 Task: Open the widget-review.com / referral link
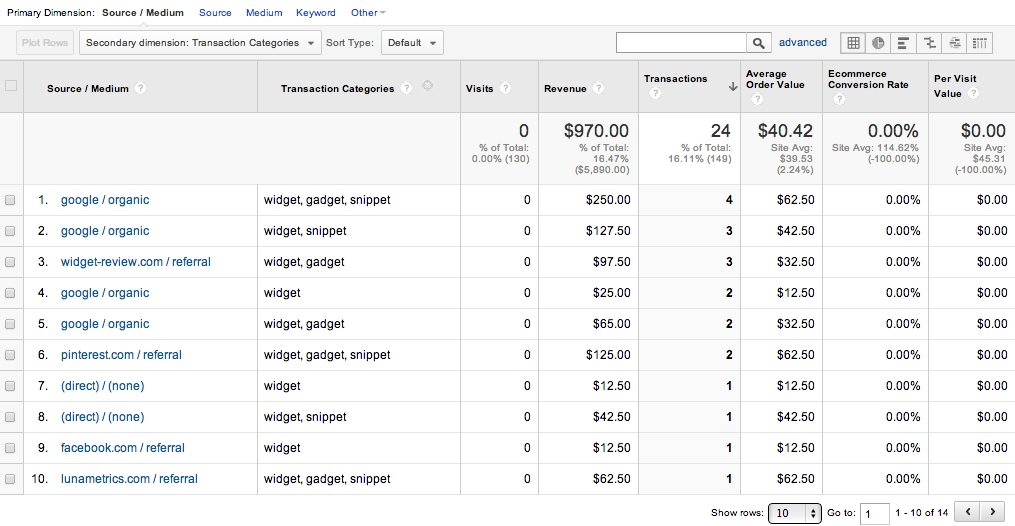[x=136, y=262]
